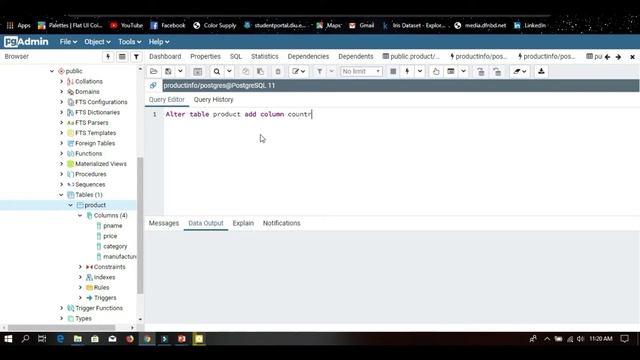Switch to the Notifications output tab
Image resolution: width=640 pixels, height=360 pixels.
(x=281, y=223)
